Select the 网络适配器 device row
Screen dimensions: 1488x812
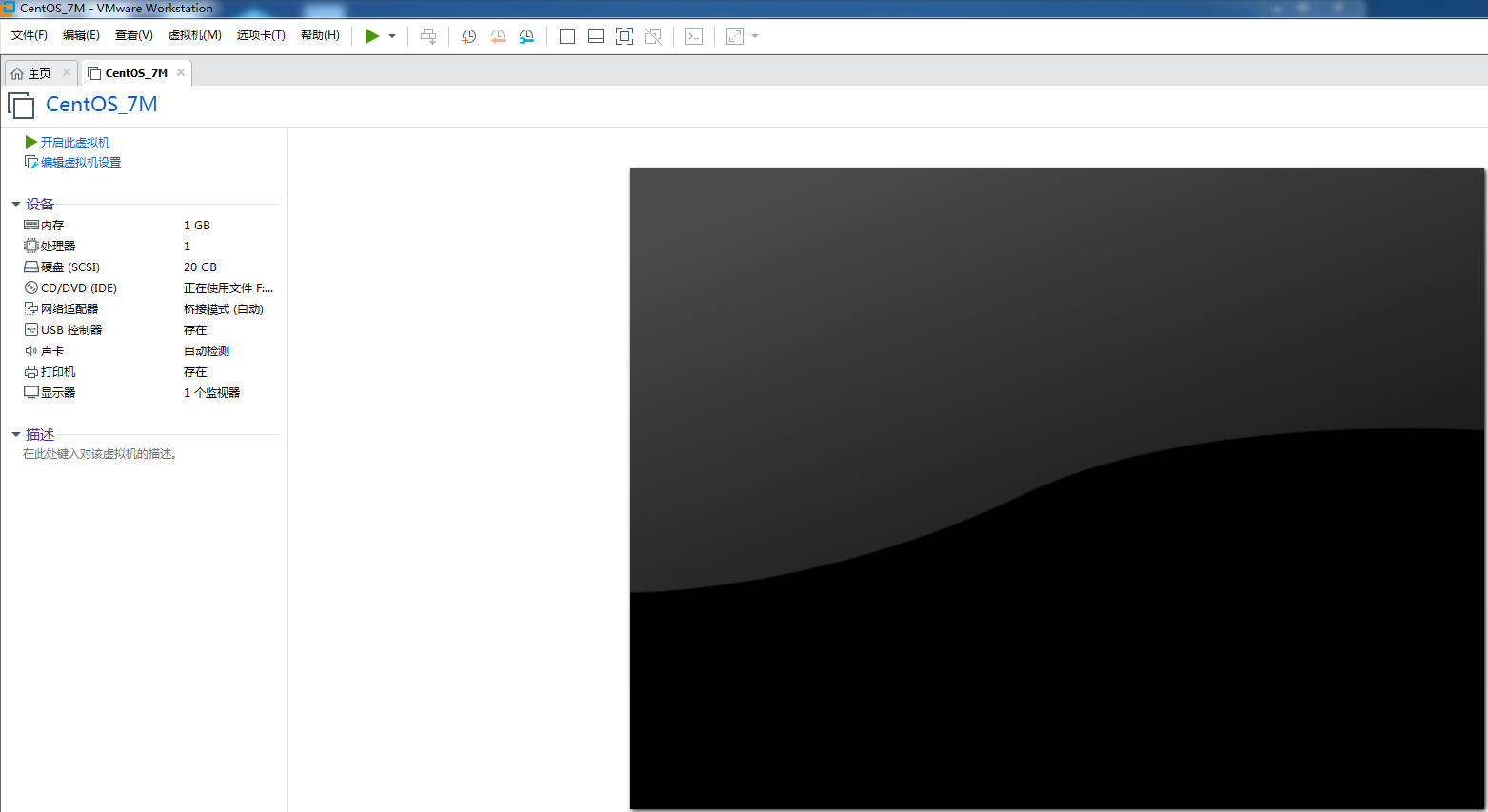click(149, 309)
